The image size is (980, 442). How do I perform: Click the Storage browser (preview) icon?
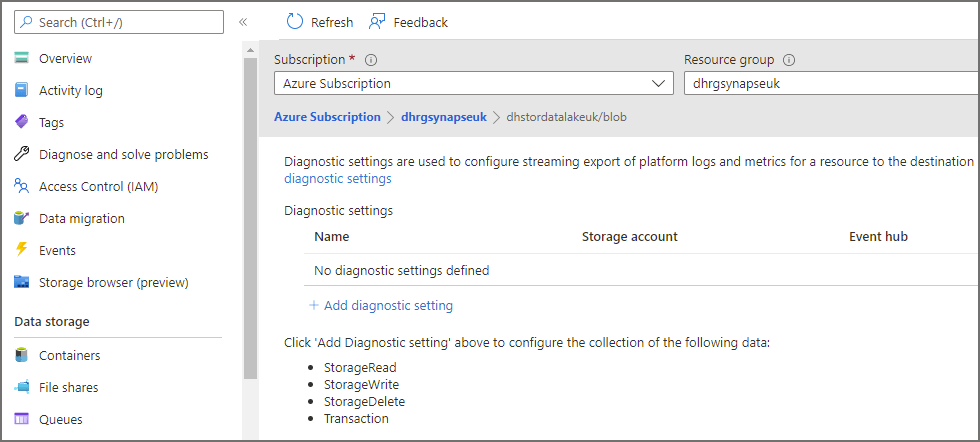click(22, 282)
